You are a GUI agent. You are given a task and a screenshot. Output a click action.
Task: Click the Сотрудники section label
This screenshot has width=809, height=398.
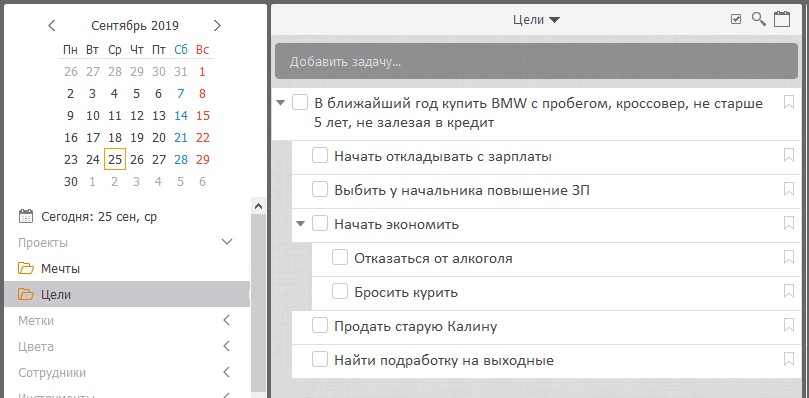[x=52, y=373]
